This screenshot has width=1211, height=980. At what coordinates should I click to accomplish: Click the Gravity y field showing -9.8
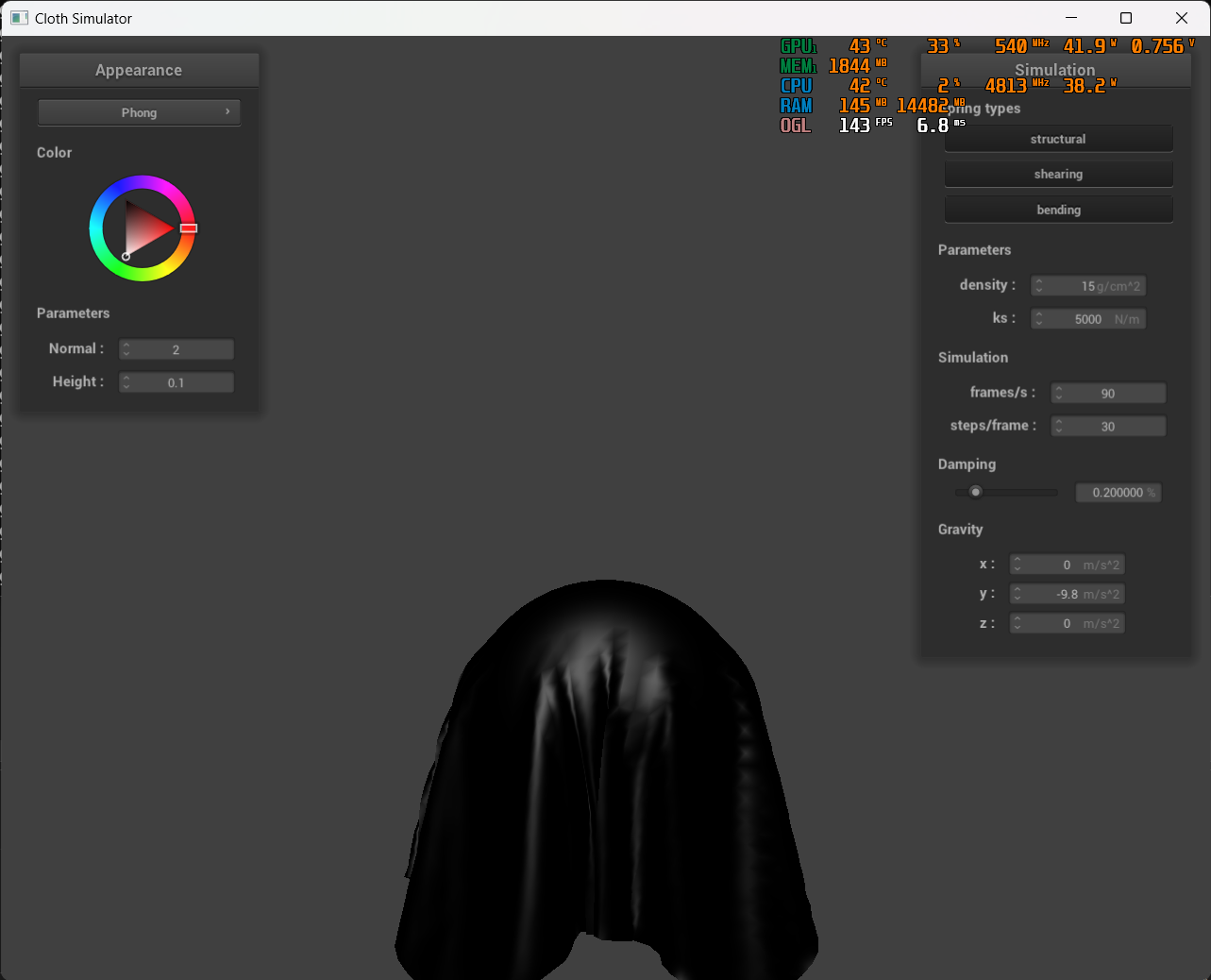click(x=1068, y=594)
